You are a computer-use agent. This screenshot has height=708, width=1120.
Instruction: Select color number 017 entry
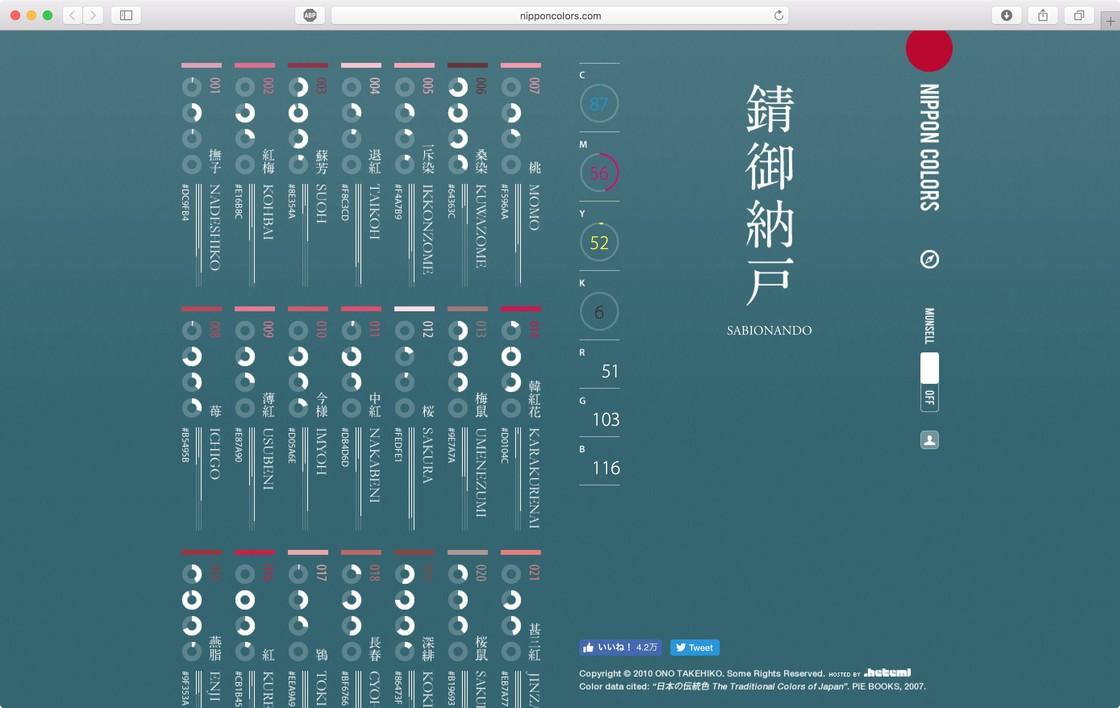(x=308, y=630)
